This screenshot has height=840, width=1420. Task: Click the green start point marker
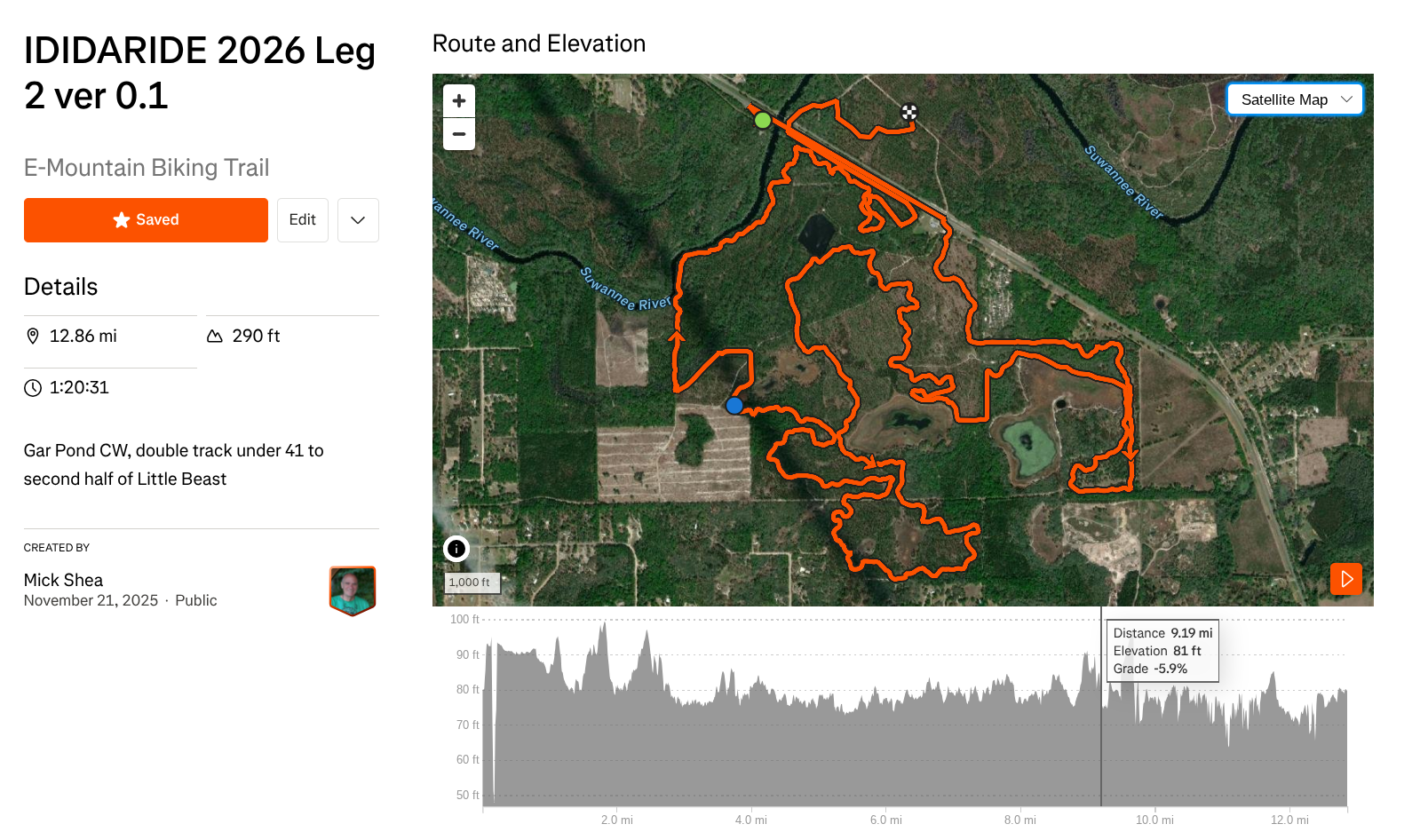tap(762, 120)
